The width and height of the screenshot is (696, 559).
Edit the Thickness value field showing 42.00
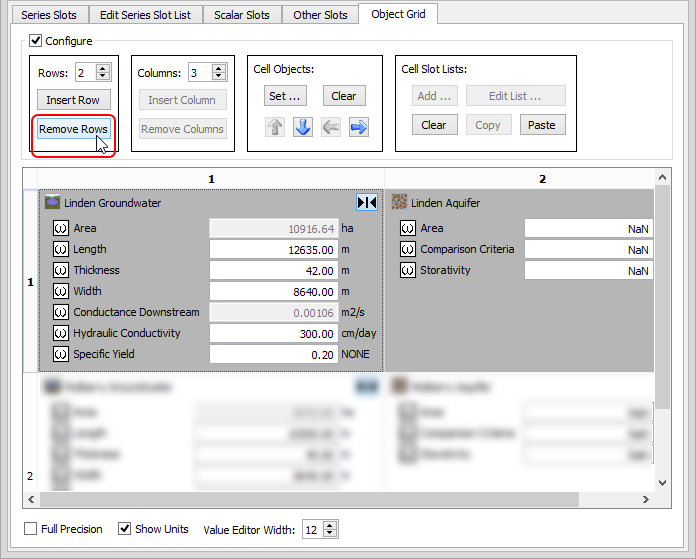point(273,270)
